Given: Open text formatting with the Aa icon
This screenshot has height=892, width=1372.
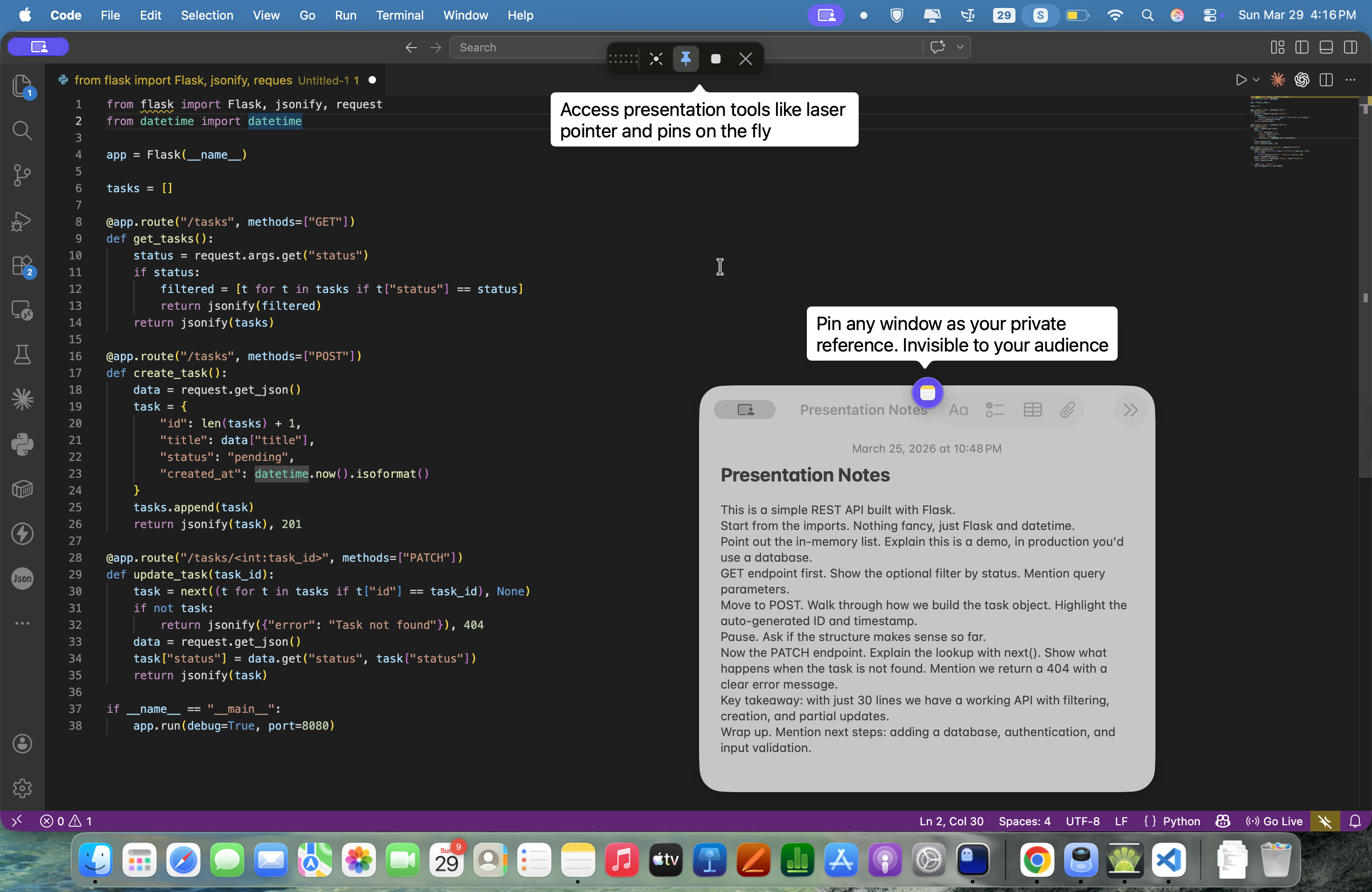Looking at the screenshot, I should coord(958,410).
